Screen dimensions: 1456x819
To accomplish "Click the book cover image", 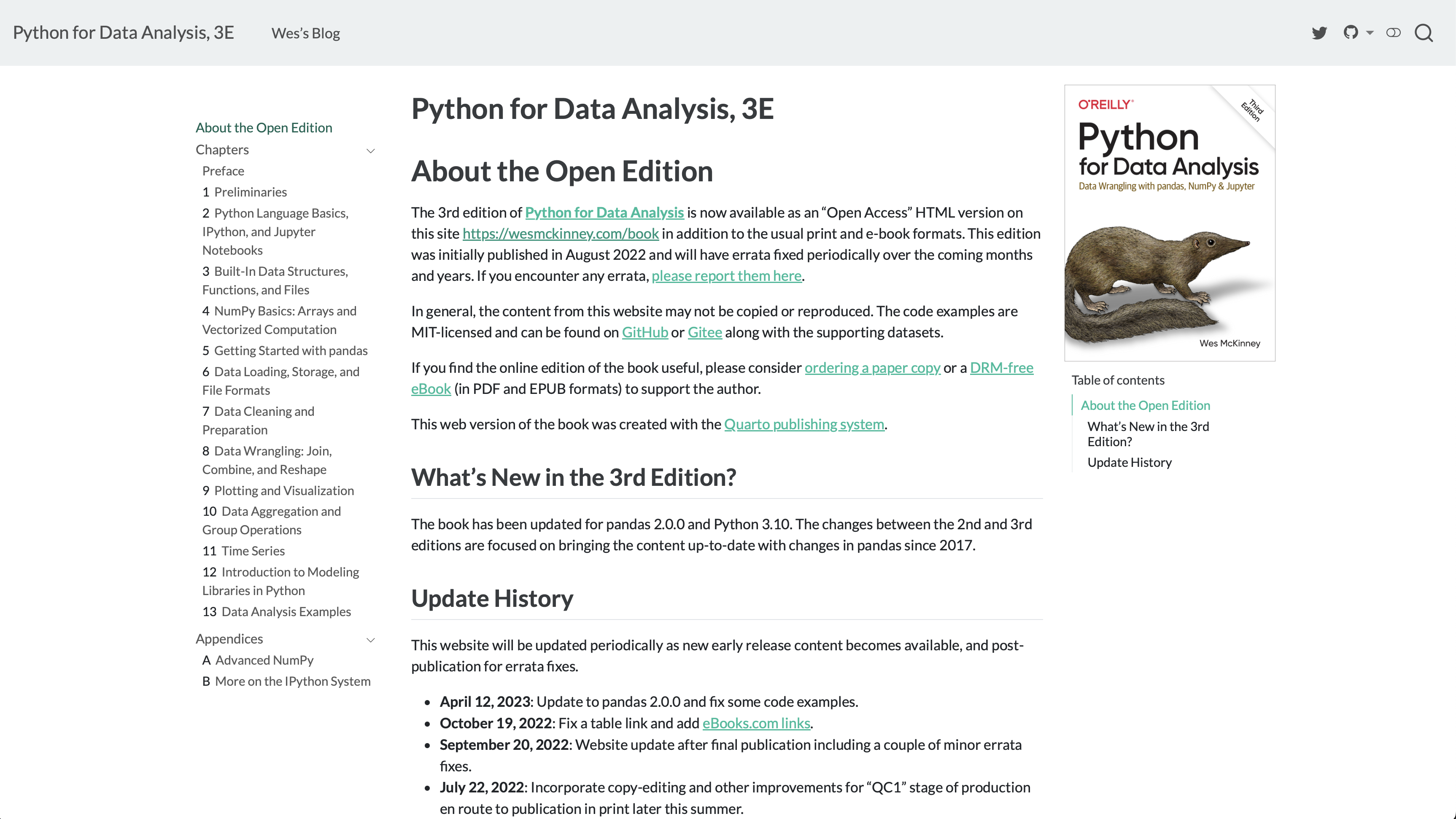I will tap(1170, 222).
